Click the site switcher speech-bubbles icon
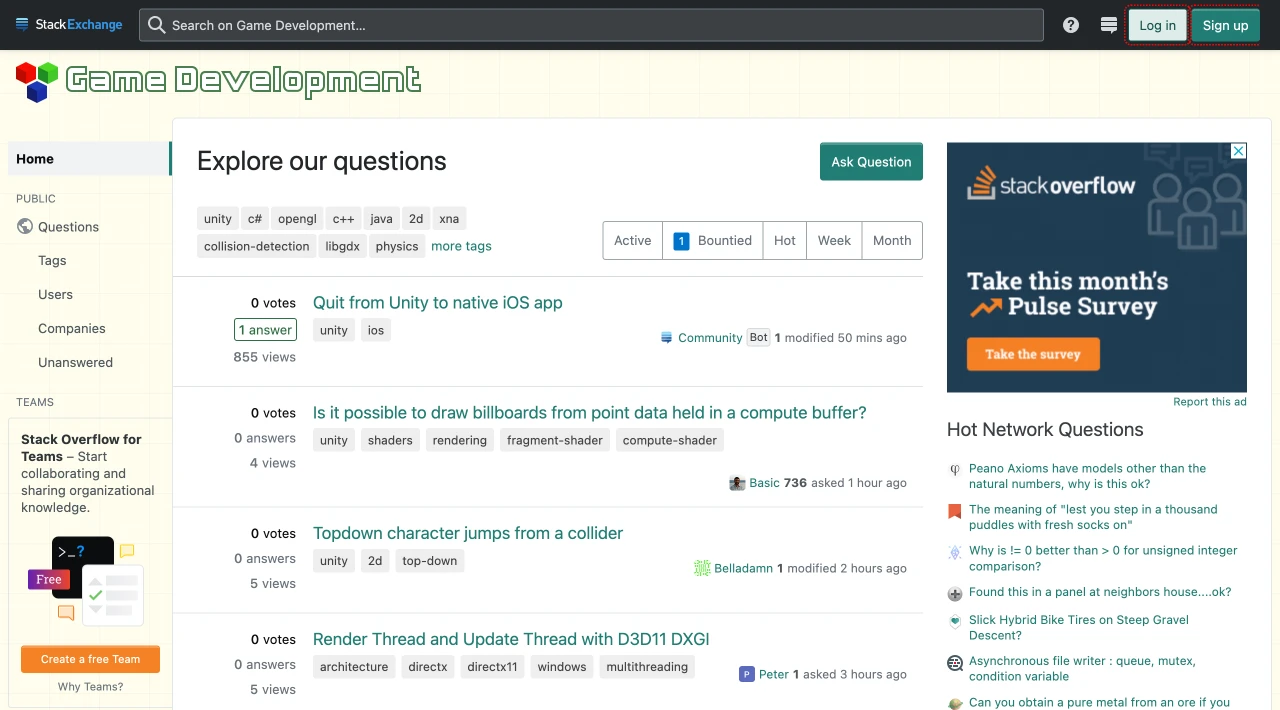Screen dimensions: 1280x710 (1108, 25)
